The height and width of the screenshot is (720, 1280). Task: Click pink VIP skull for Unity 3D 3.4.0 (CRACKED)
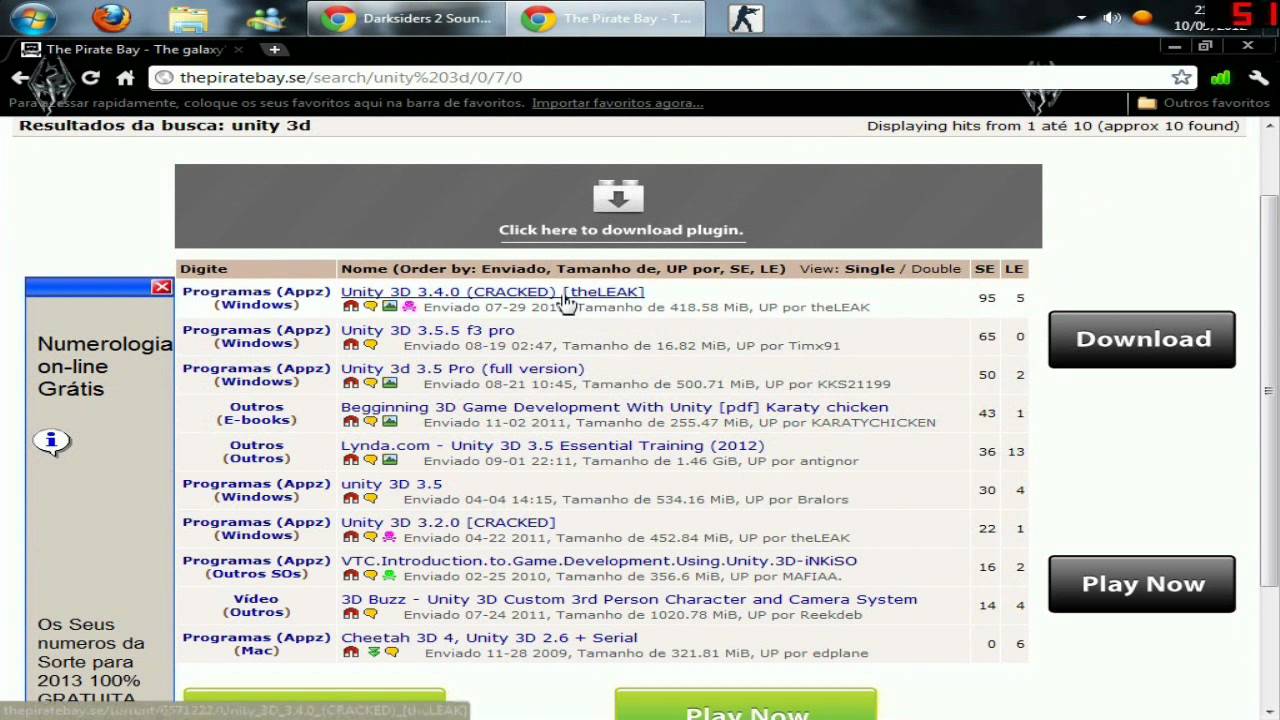pyautogui.click(x=409, y=307)
